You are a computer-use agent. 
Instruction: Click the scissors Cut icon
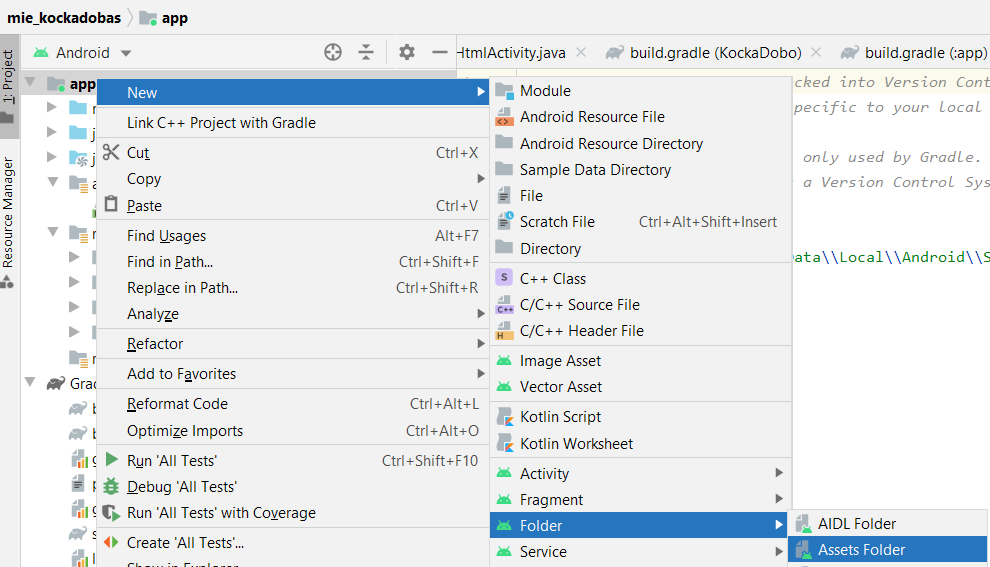click(x=111, y=152)
